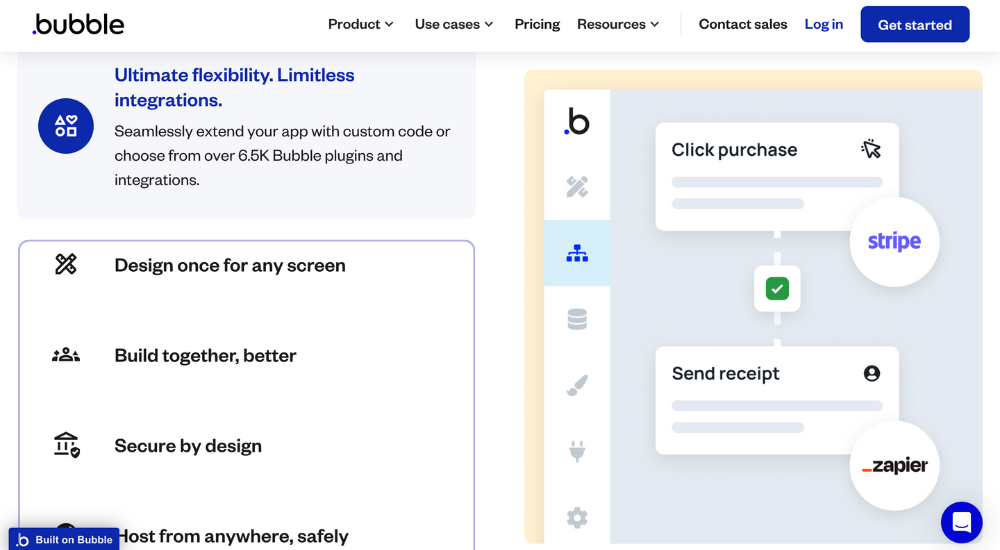The width and height of the screenshot is (1000, 550).
Task: Open the chat support widget
Action: (x=962, y=523)
